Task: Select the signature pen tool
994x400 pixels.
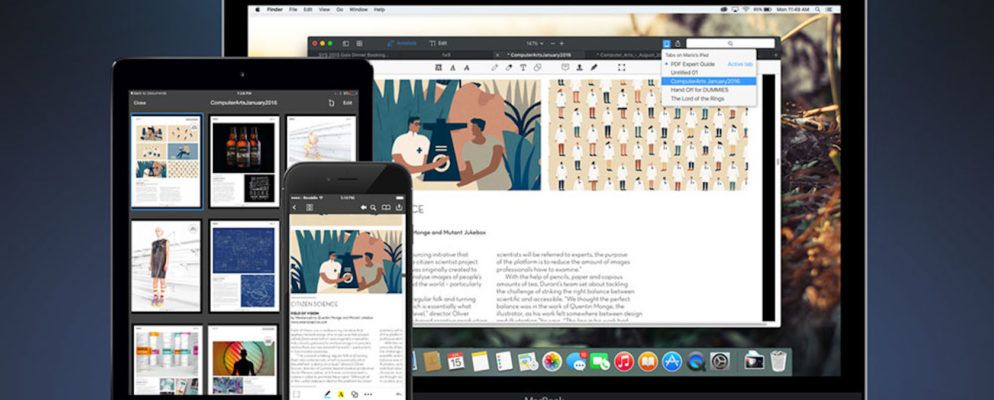Action: [x=594, y=67]
